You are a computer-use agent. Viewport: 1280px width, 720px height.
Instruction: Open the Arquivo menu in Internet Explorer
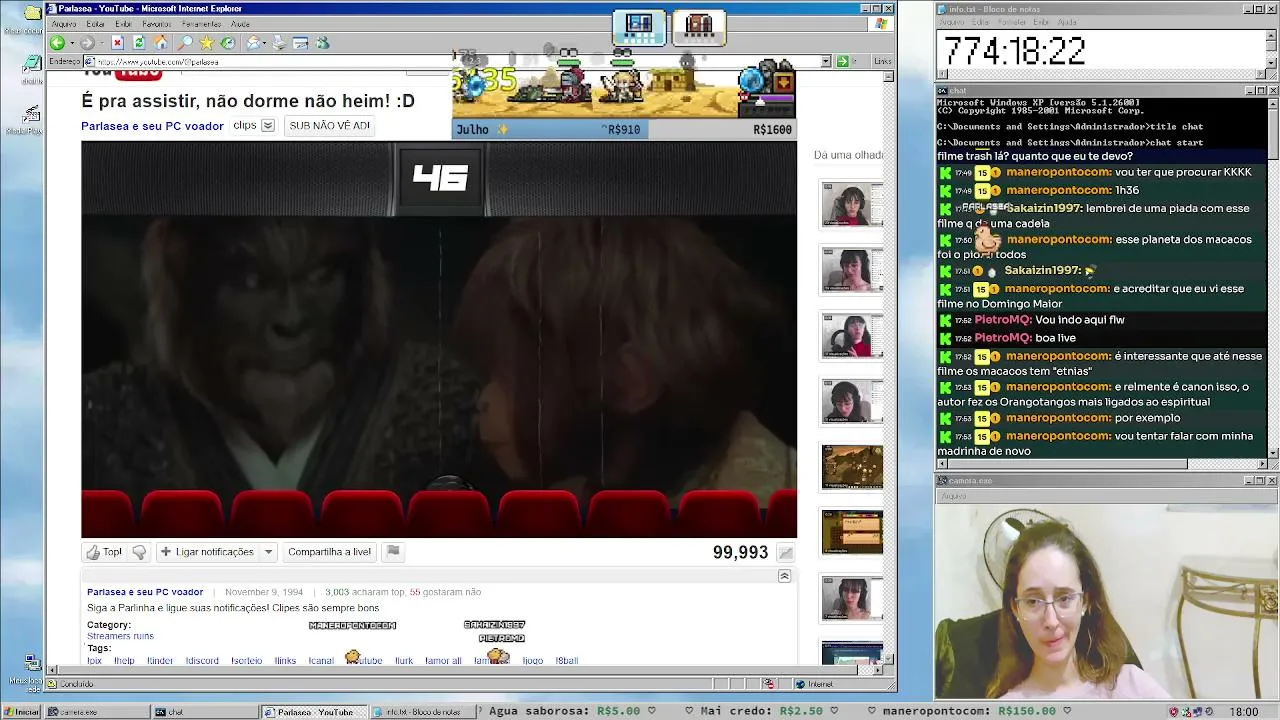pos(64,24)
